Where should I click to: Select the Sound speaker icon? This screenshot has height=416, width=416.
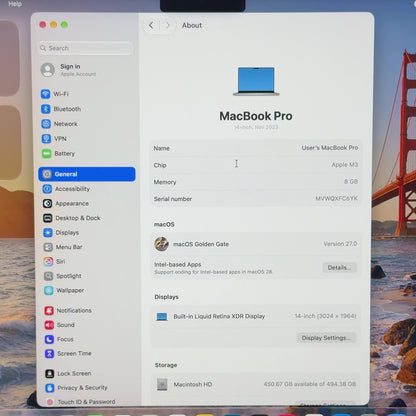click(x=49, y=325)
